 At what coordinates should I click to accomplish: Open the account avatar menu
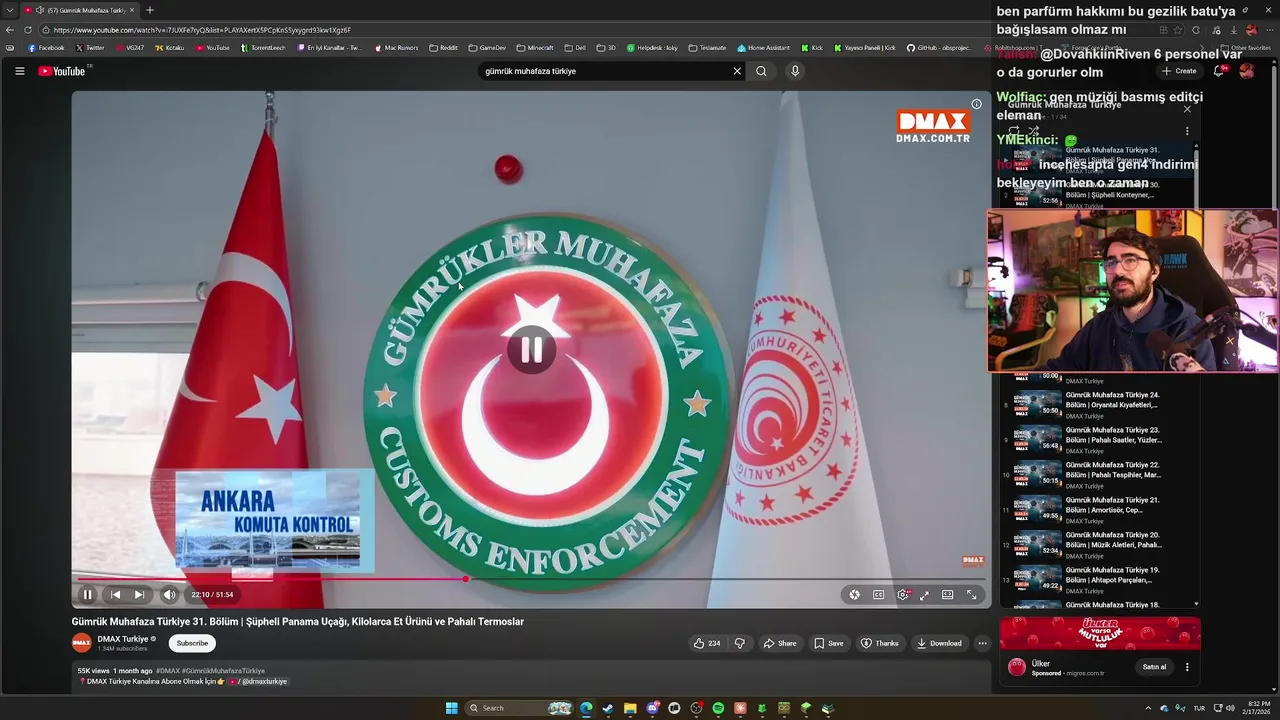(x=1247, y=71)
